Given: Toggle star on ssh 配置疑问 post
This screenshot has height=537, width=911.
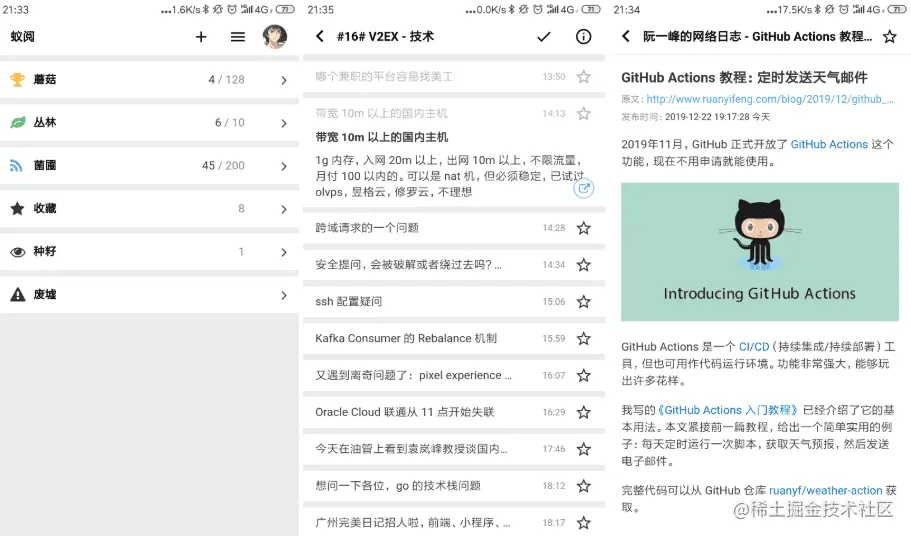Looking at the screenshot, I should click(x=584, y=302).
